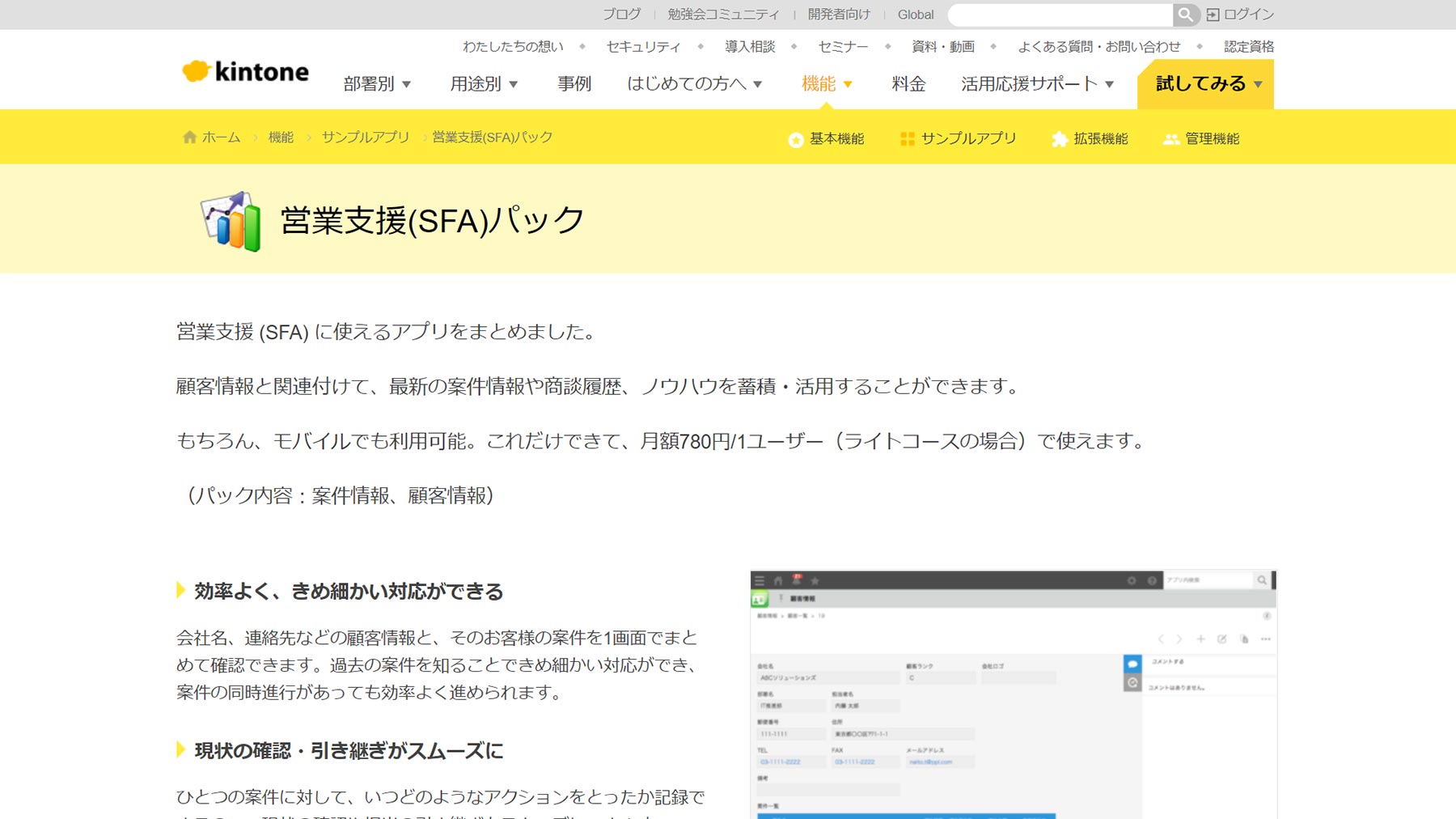Click the help question icon in app screenshot

tap(1152, 580)
